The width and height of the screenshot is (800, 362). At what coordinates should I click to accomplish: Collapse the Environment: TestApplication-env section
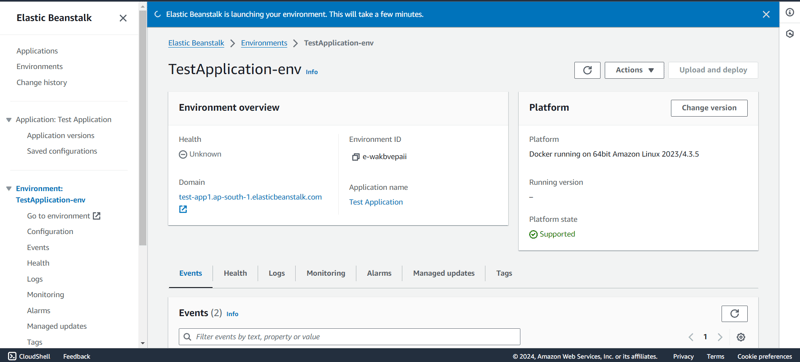coord(9,189)
